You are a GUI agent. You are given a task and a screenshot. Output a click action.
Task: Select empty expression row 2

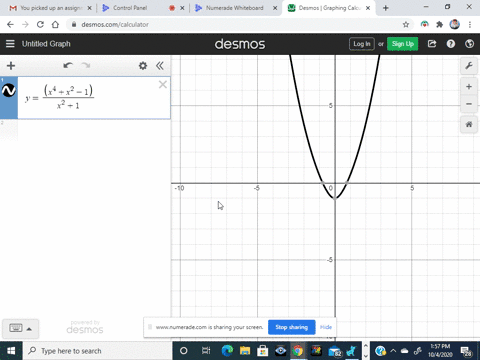click(x=85, y=130)
